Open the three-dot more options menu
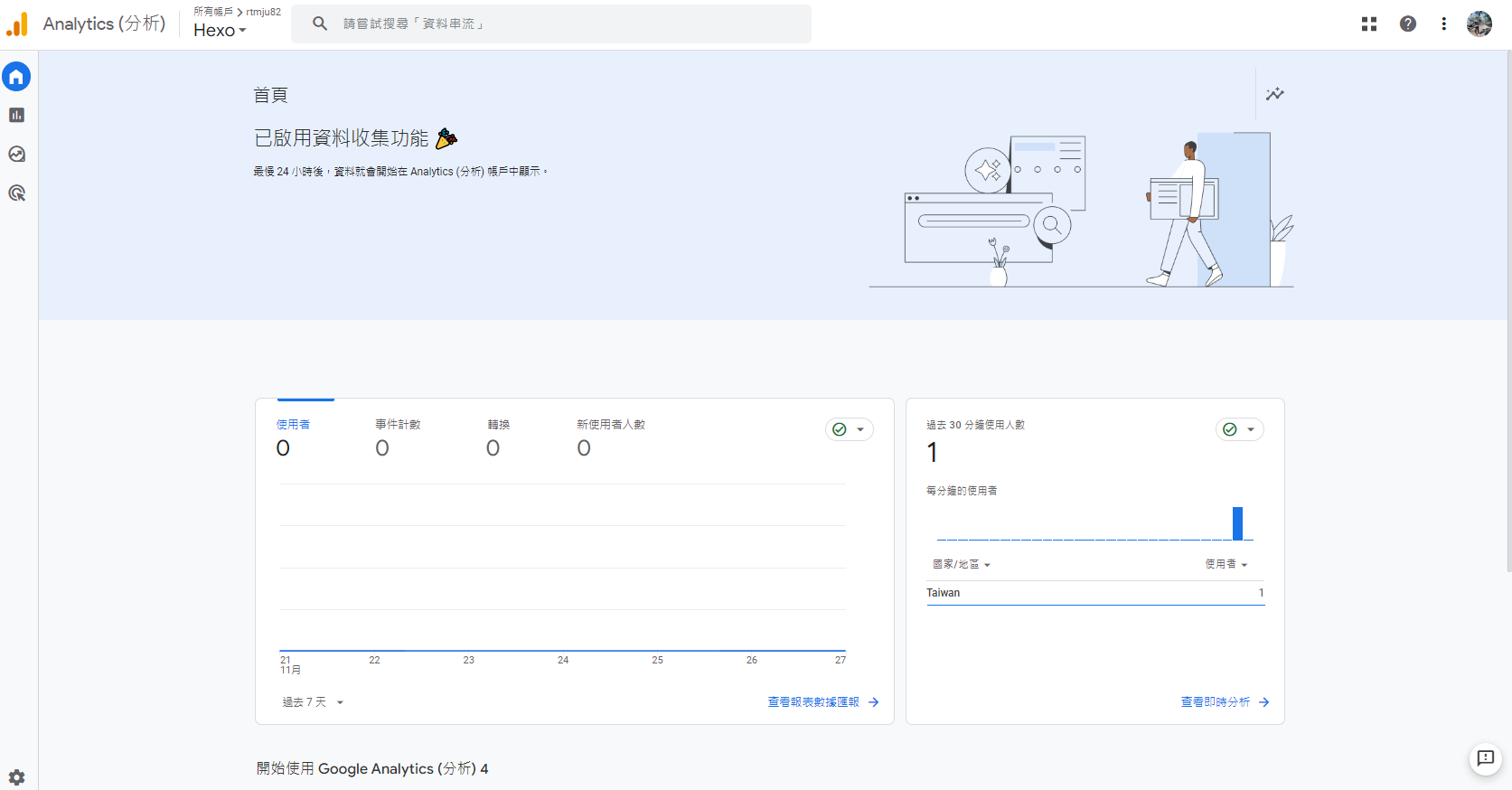Screen dimensions: 1512x790 click(1443, 24)
